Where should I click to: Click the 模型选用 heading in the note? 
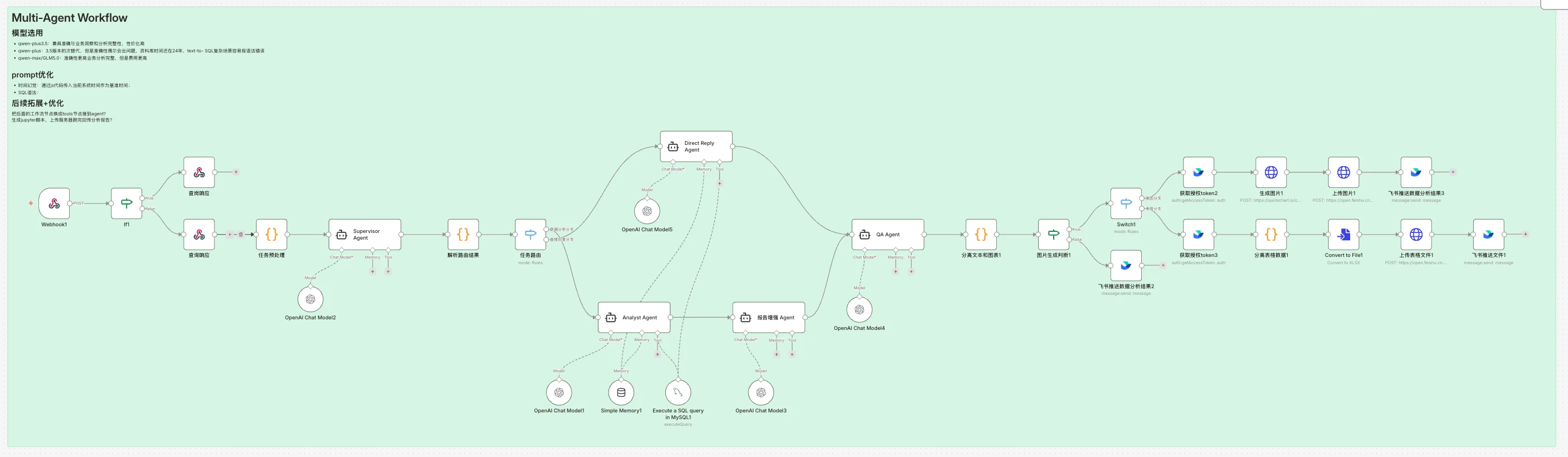[27, 33]
